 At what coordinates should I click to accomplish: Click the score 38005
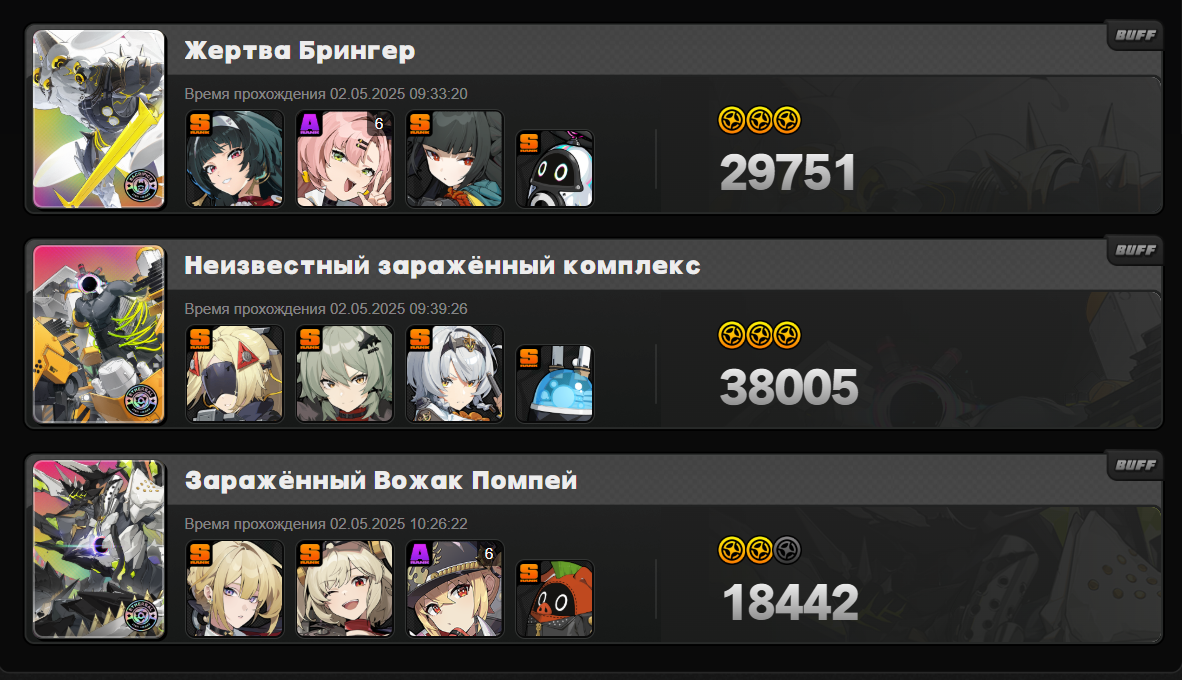(789, 387)
